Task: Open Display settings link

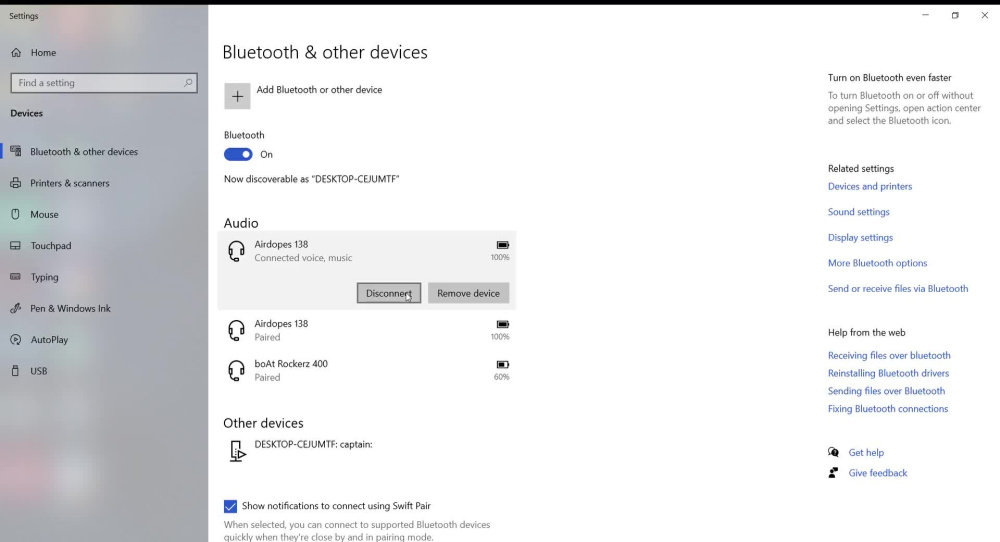Action: [860, 237]
